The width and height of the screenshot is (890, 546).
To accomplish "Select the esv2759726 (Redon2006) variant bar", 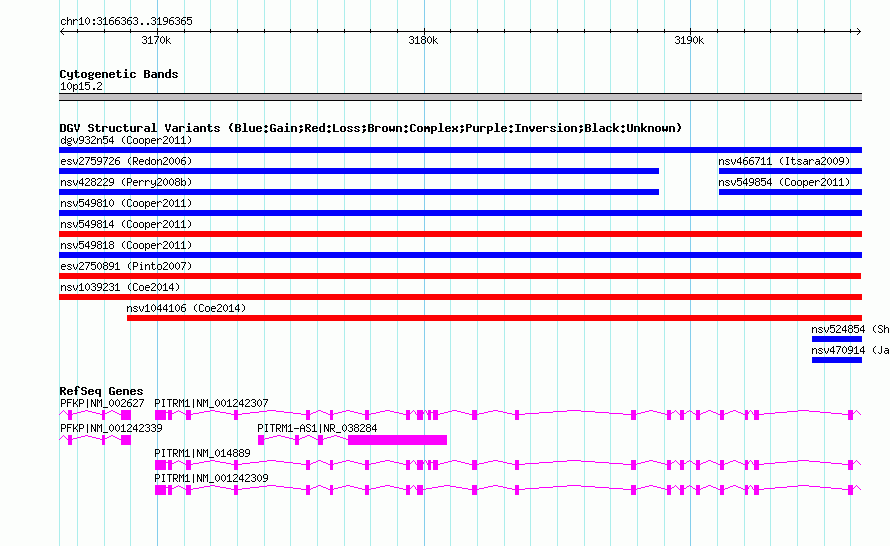I will 359,171.
